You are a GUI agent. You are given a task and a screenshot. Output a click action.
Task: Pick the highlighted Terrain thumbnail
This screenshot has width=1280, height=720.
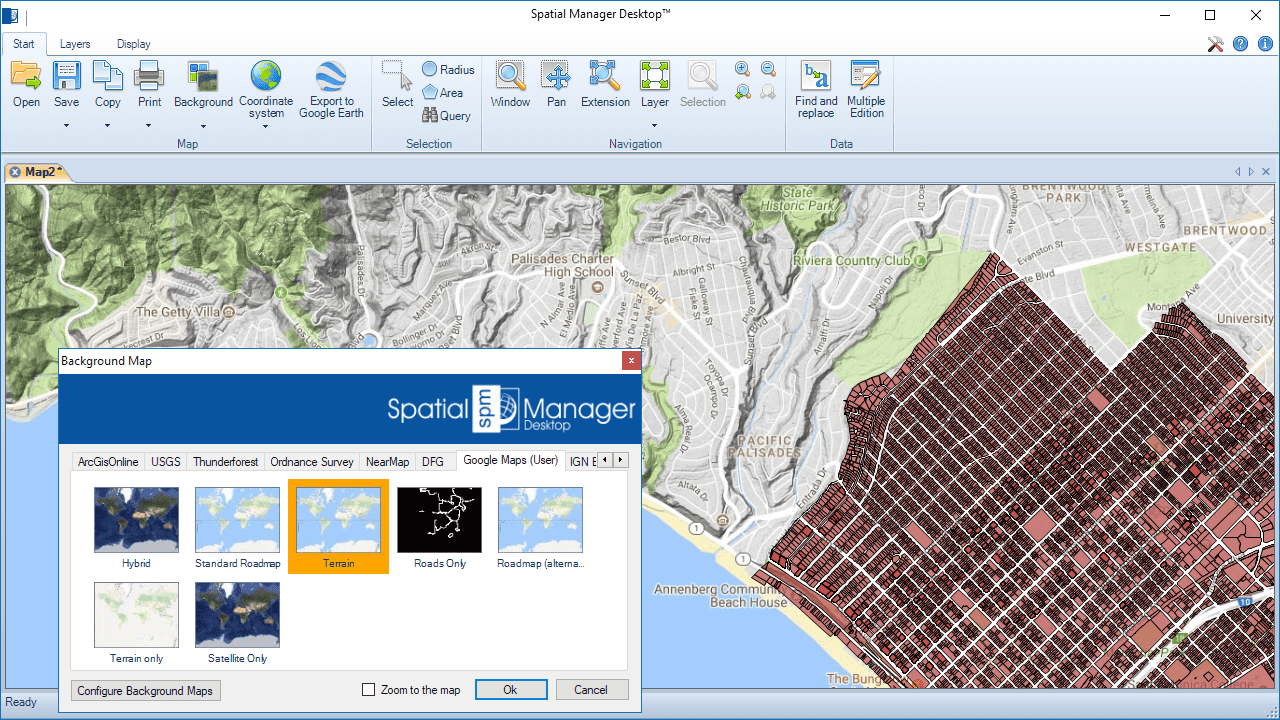pyautogui.click(x=338, y=527)
